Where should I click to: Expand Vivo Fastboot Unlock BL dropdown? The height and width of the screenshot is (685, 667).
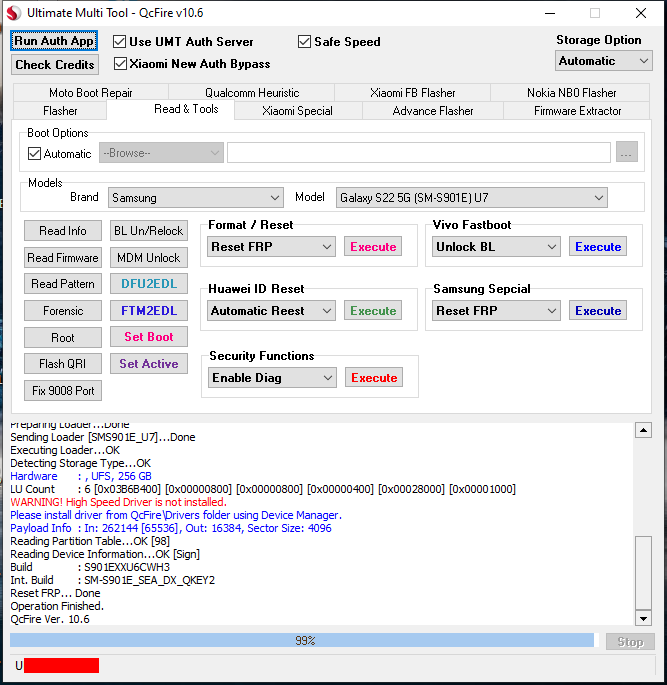tap(496, 247)
